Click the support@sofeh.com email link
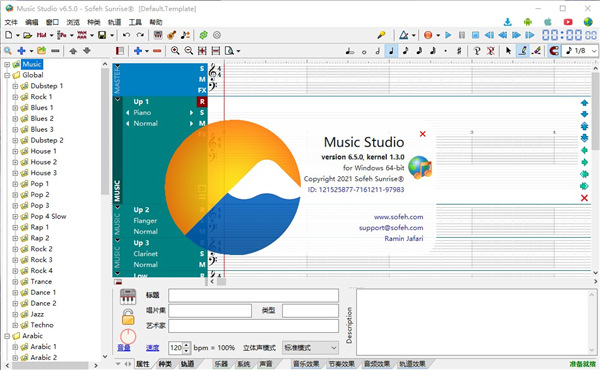 pos(391,228)
